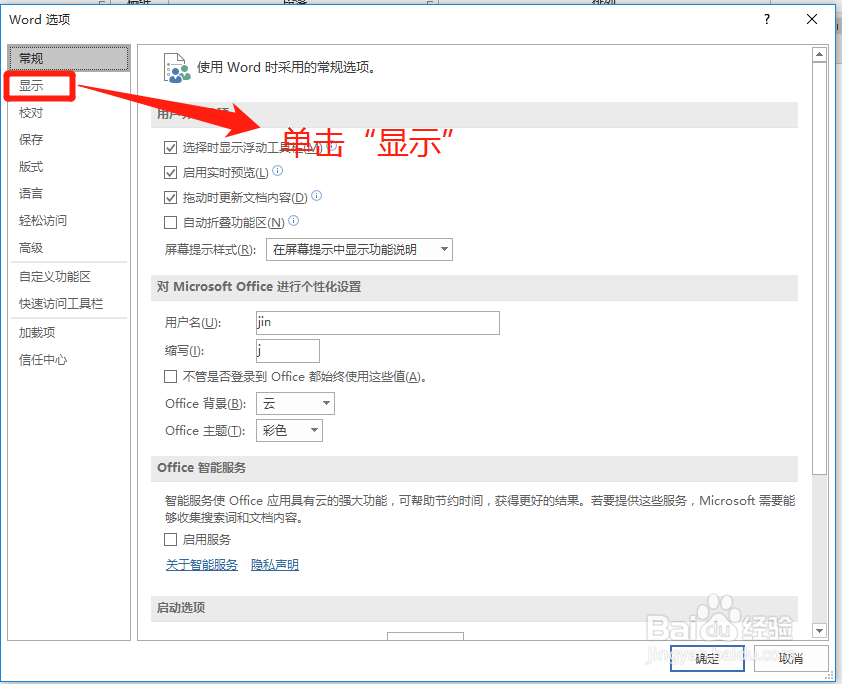Select the 常规 category
The width and height of the screenshot is (842, 684).
coord(69,58)
